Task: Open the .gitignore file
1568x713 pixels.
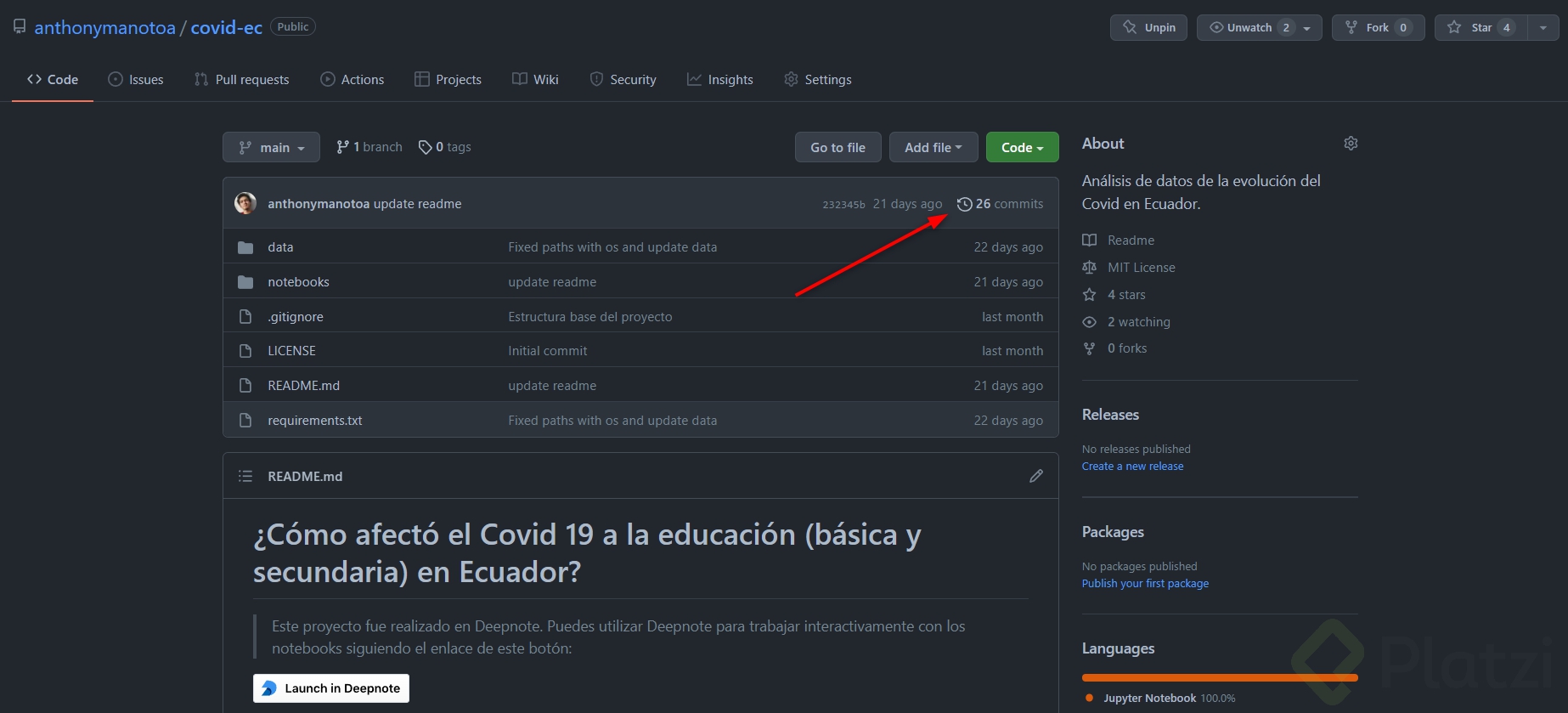Action: [296, 317]
